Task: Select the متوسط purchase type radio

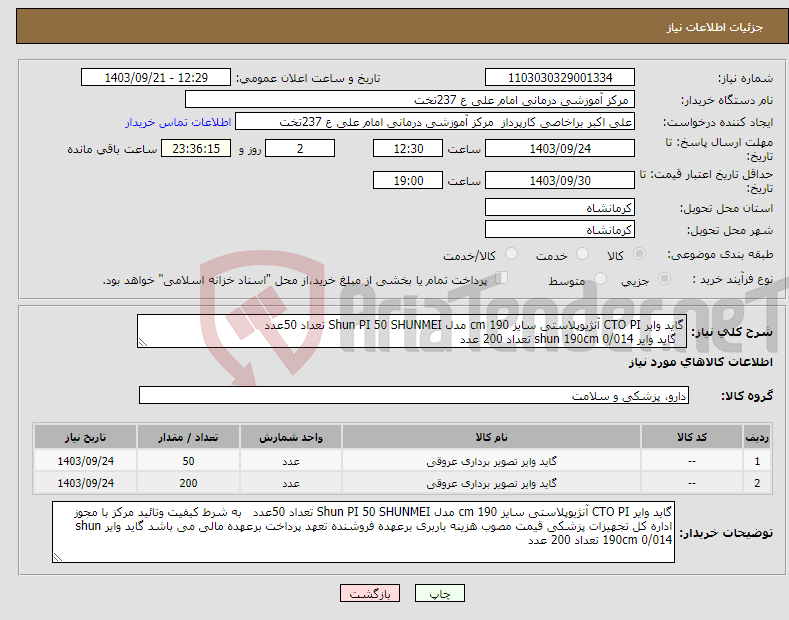Action: [600, 278]
